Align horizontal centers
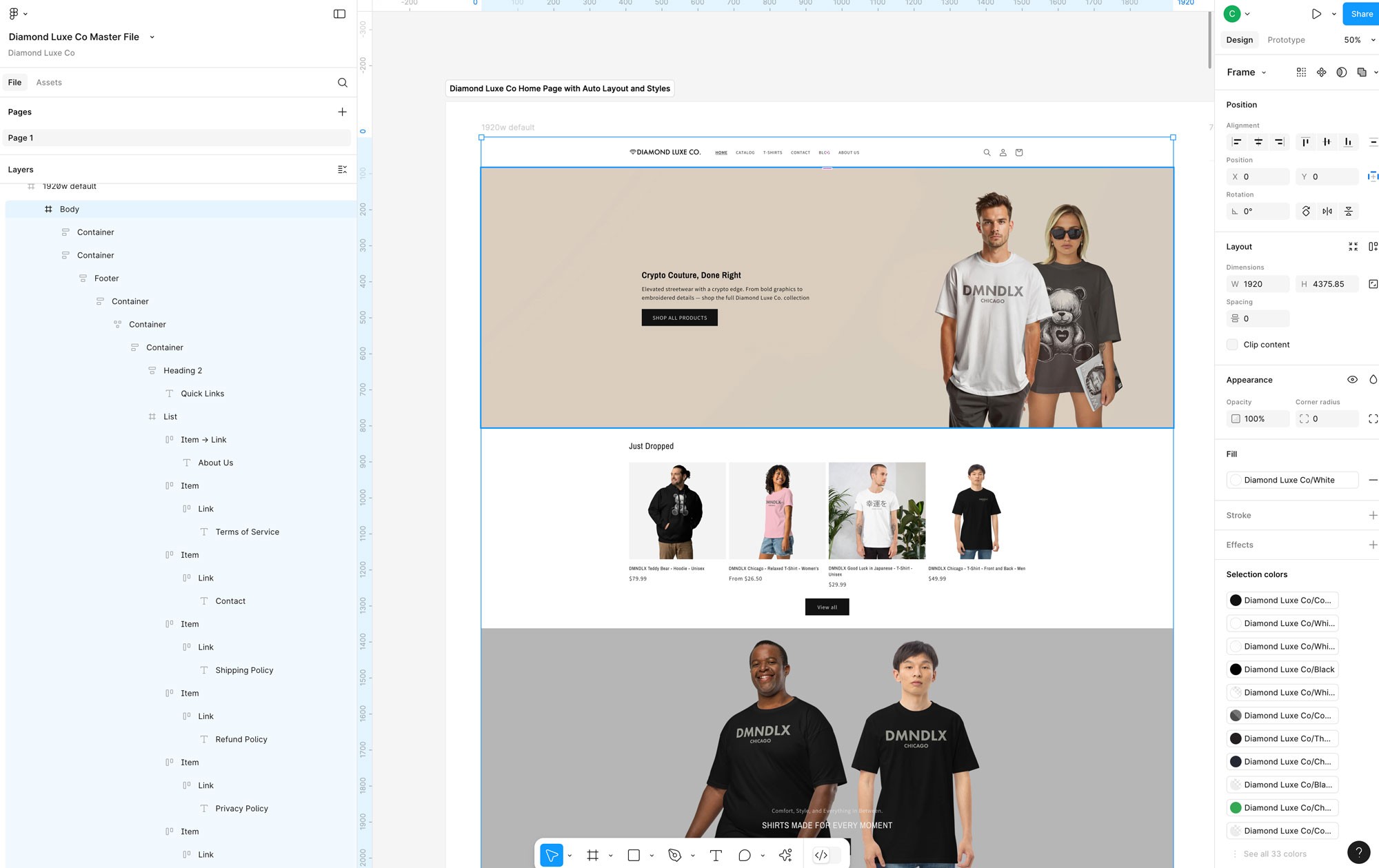Image resolution: width=1379 pixels, height=868 pixels. pos(1258,142)
